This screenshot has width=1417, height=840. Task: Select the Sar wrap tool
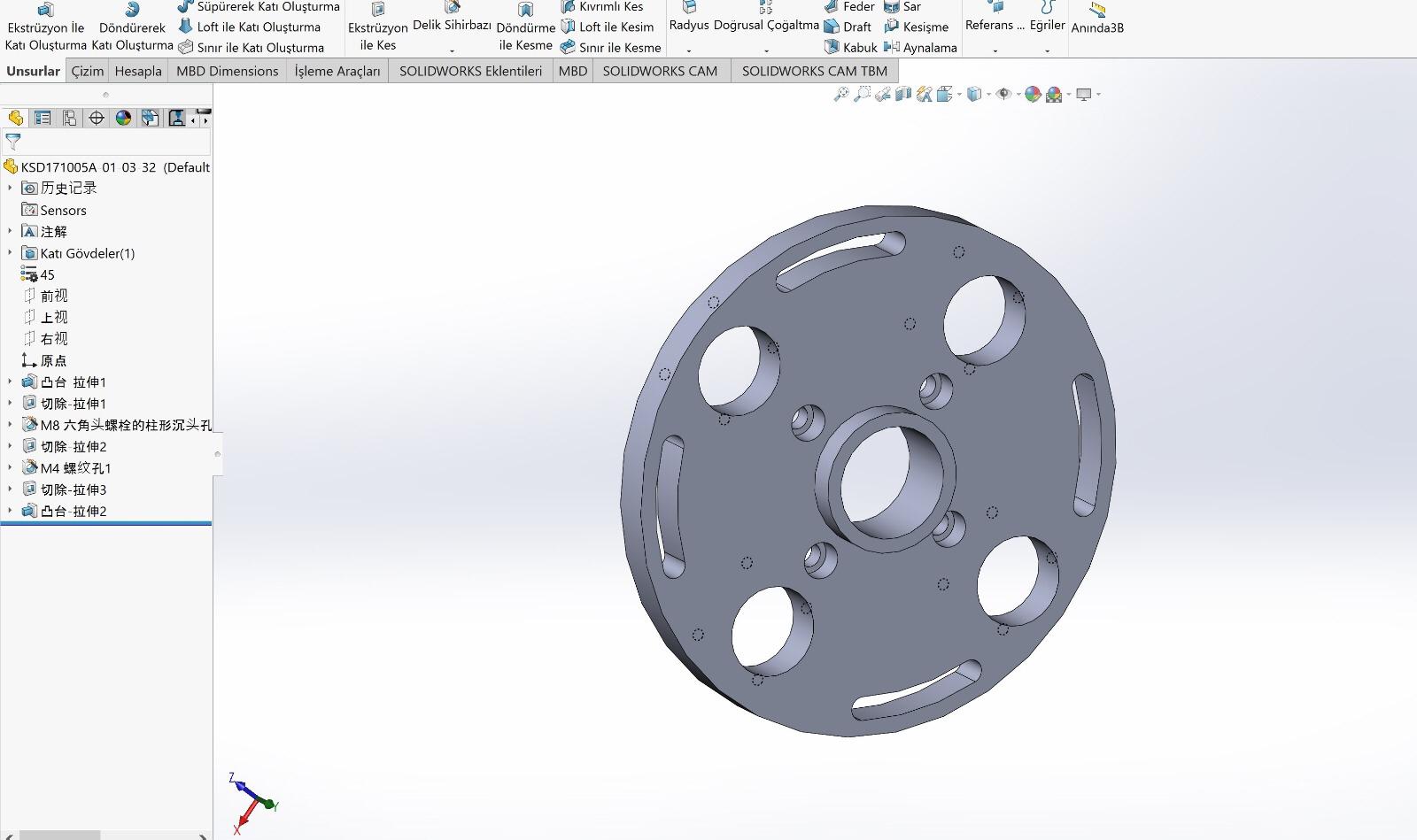point(902,7)
